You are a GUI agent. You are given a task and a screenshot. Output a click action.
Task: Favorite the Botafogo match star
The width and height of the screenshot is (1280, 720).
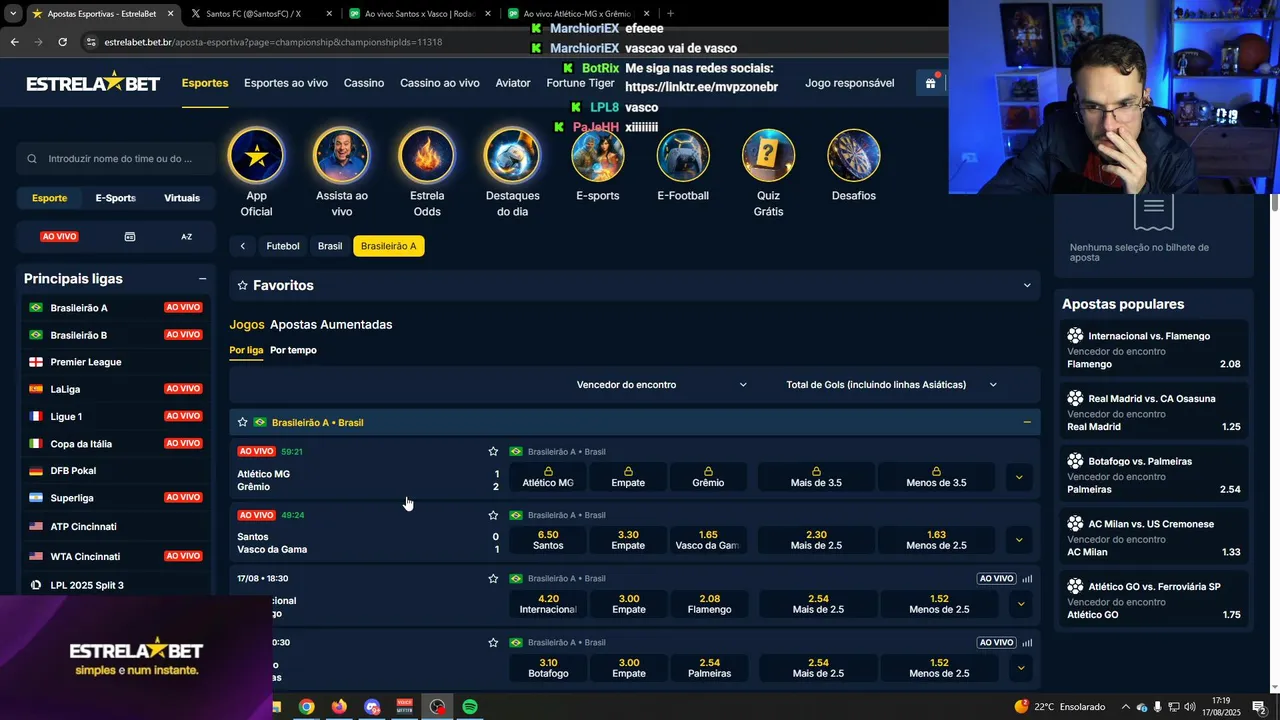coord(493,642)
